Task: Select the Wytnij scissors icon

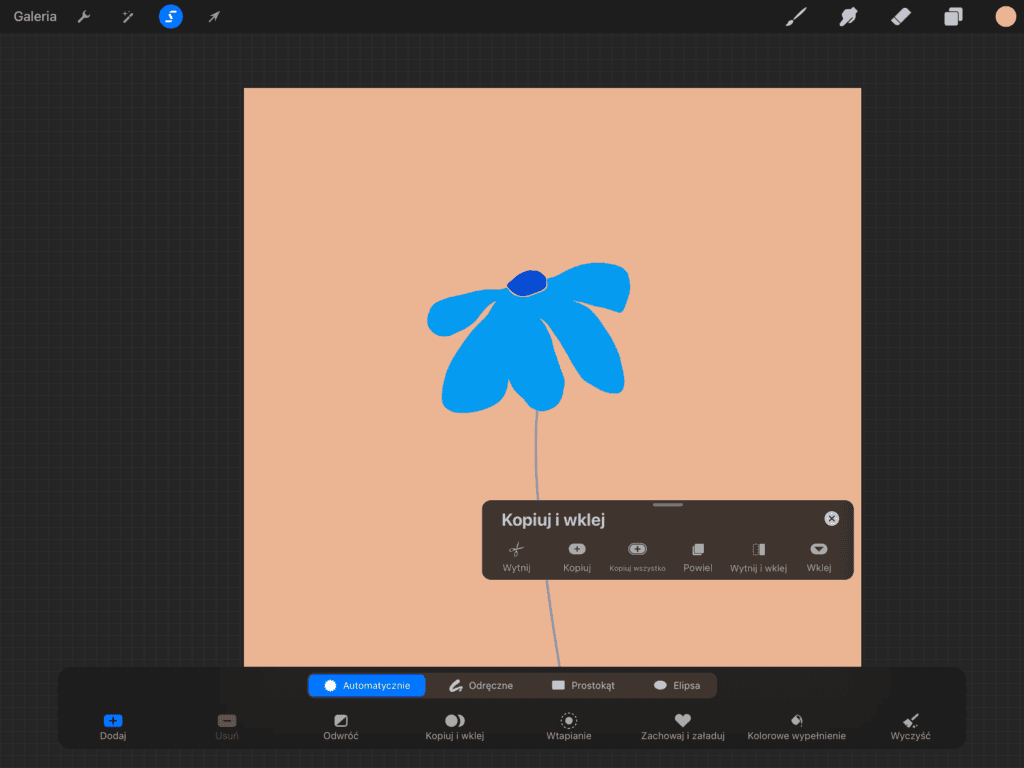Action: [x=516, y=549]
